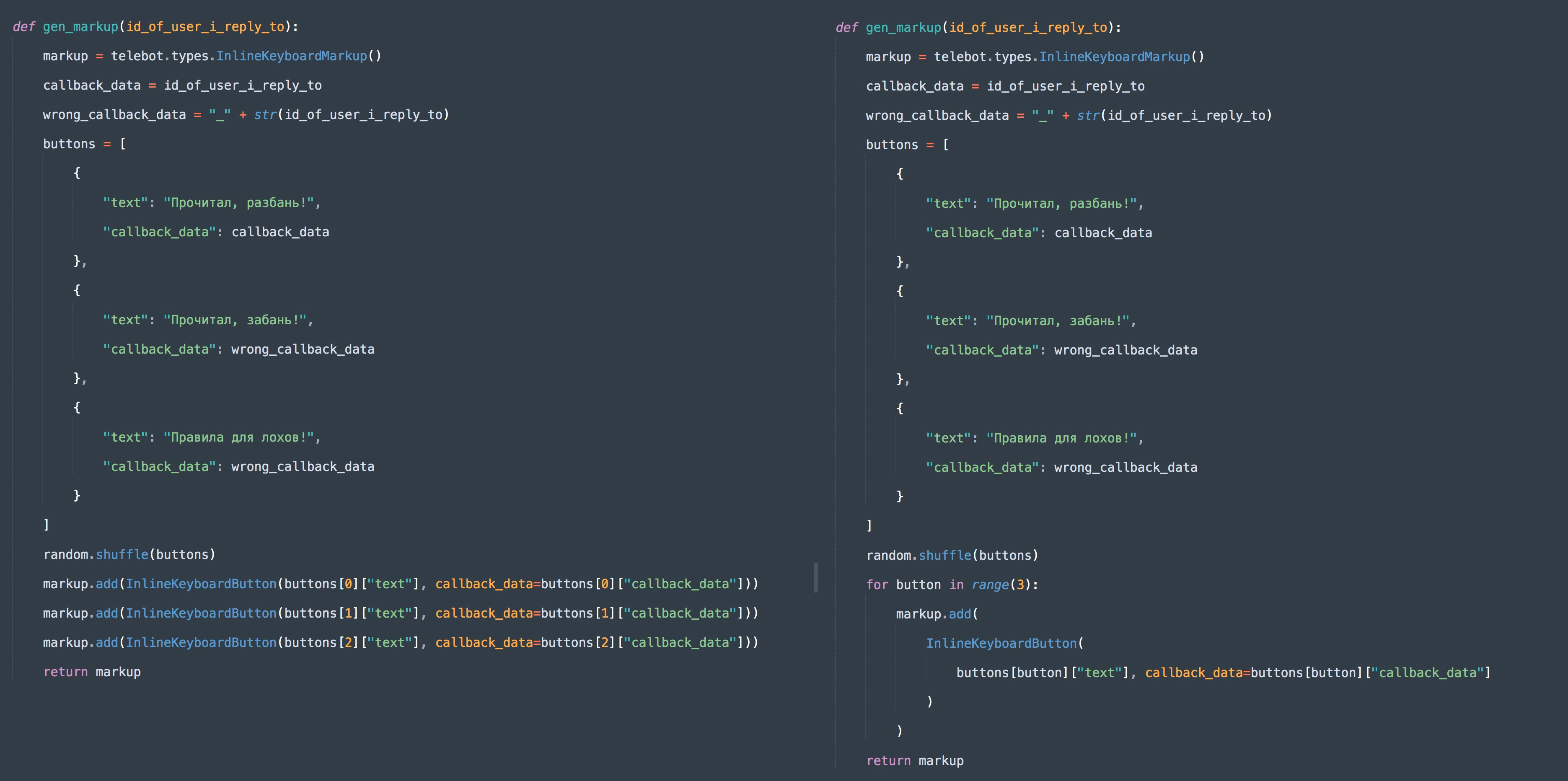The width and height of the screenshot is (1568, 781).
Task: Click the 'for button in range(3):' line
Action: (x=952, y=585)
